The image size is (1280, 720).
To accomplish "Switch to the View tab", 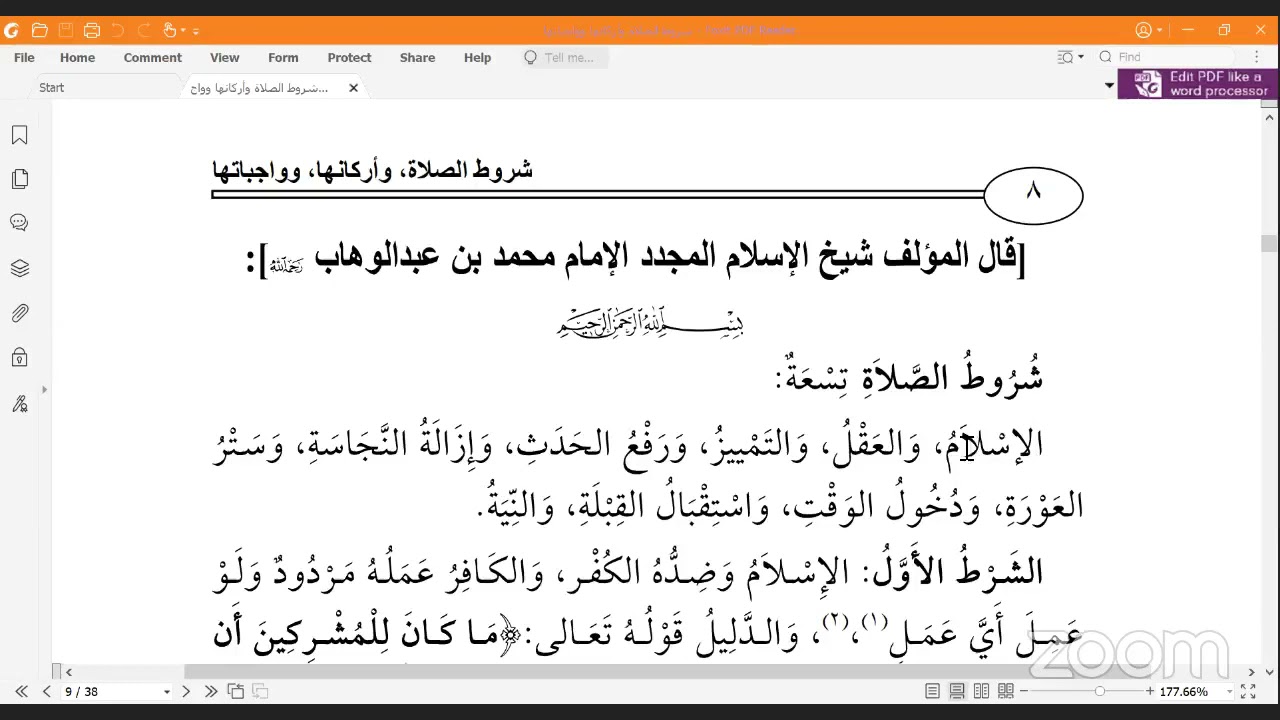I will [224, 58].
